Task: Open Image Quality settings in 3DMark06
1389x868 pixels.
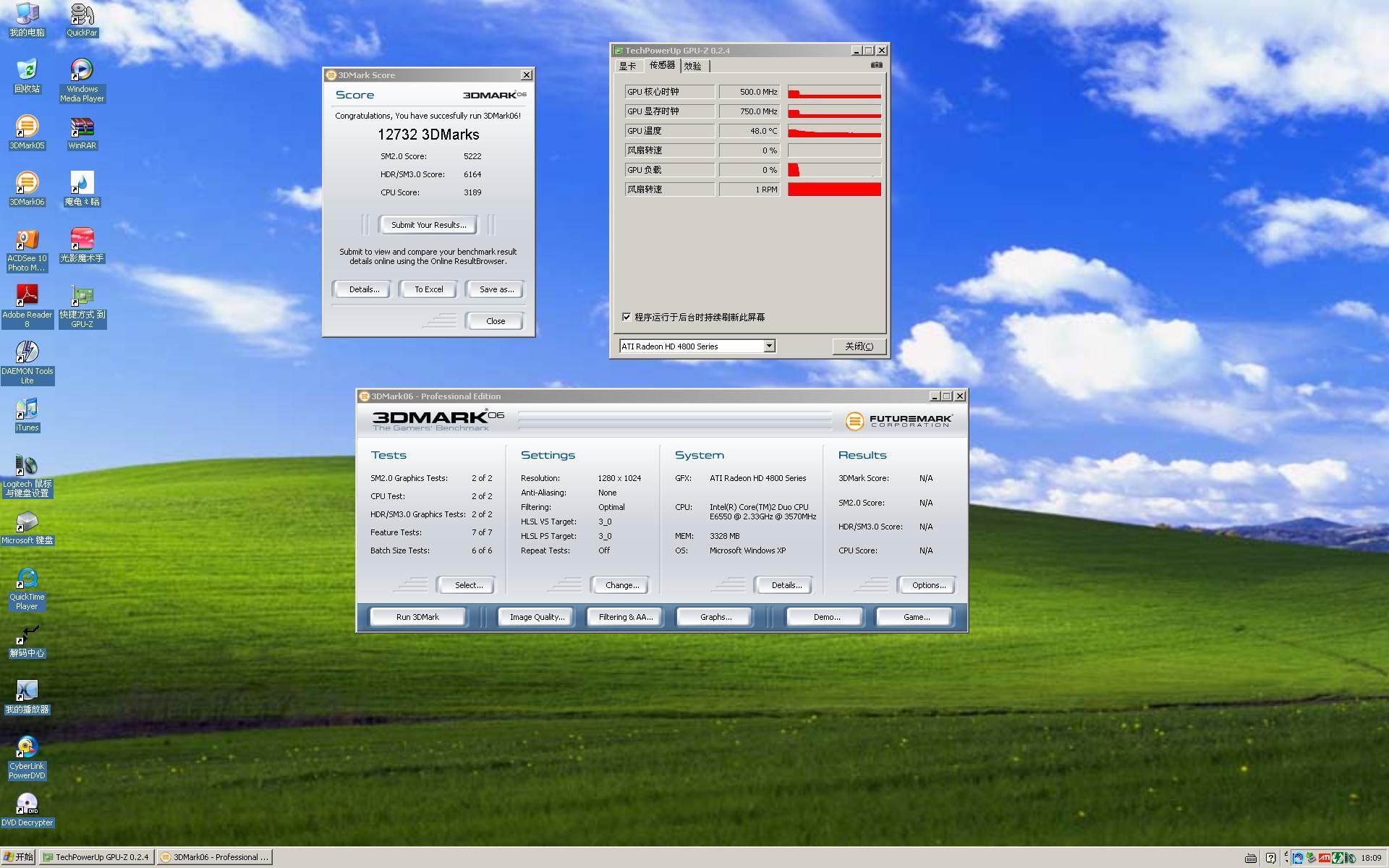Action: pyautogui.click(x=536, y=617)
